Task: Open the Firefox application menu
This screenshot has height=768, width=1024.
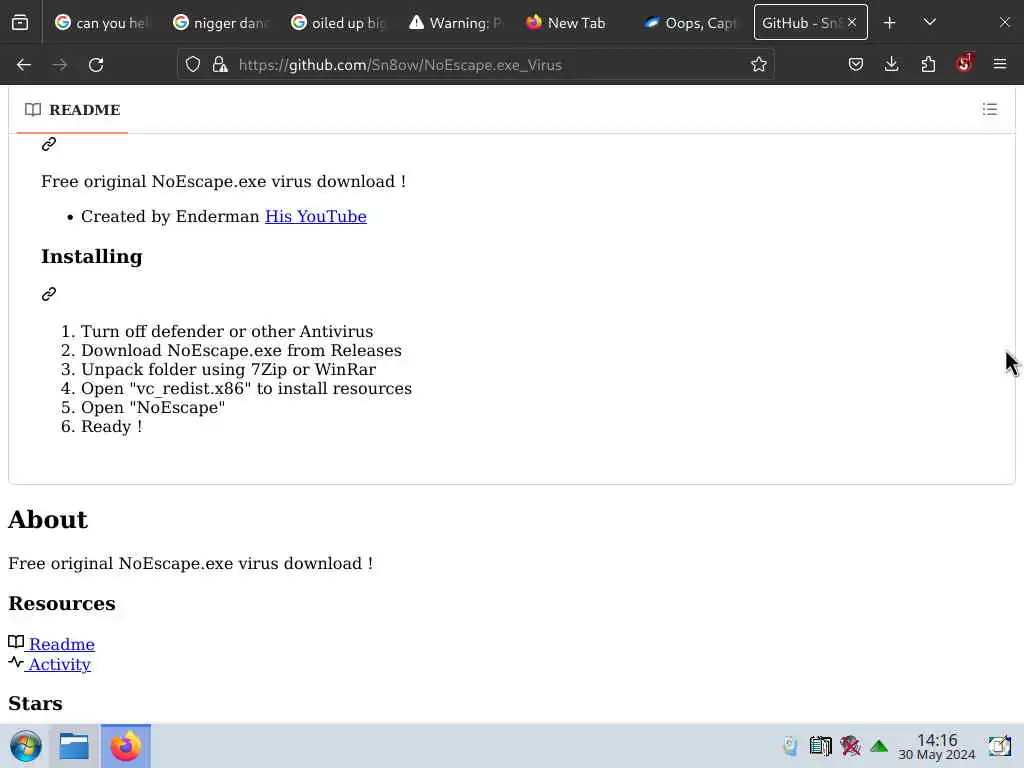Action: click(x=1000, y=65)
